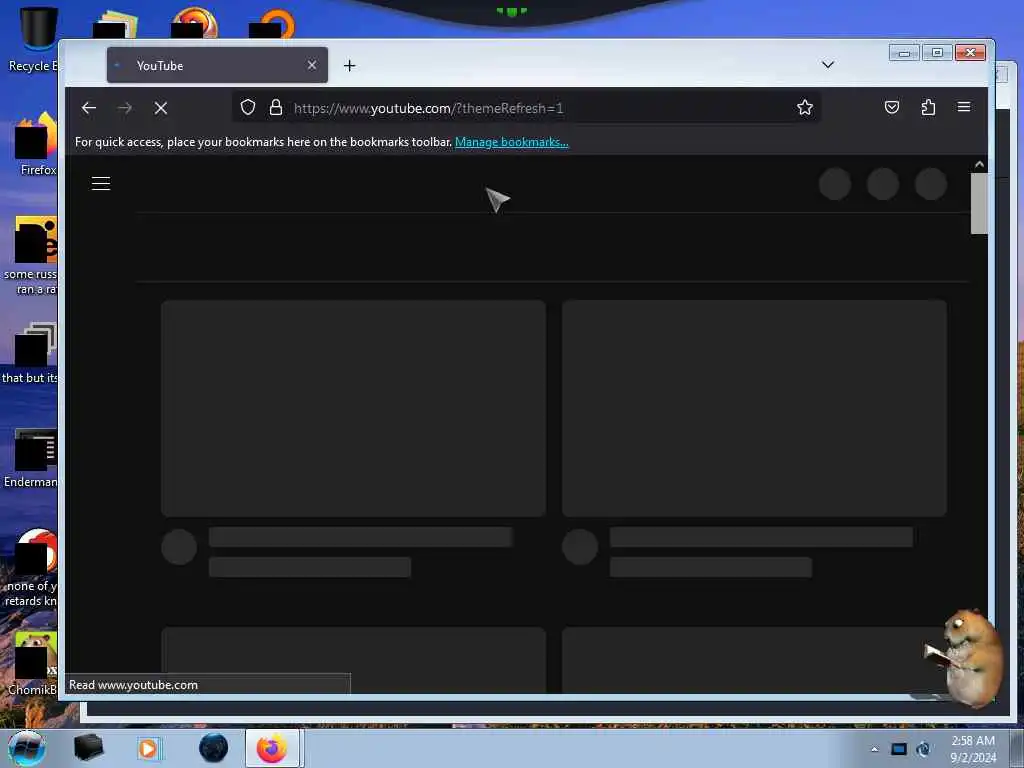Image resolution: width=1024 pixels, height=768 pixels.
Task: Open YouTube guide hamburger menu
Action: pyautogui.click(x=101, y=184)
